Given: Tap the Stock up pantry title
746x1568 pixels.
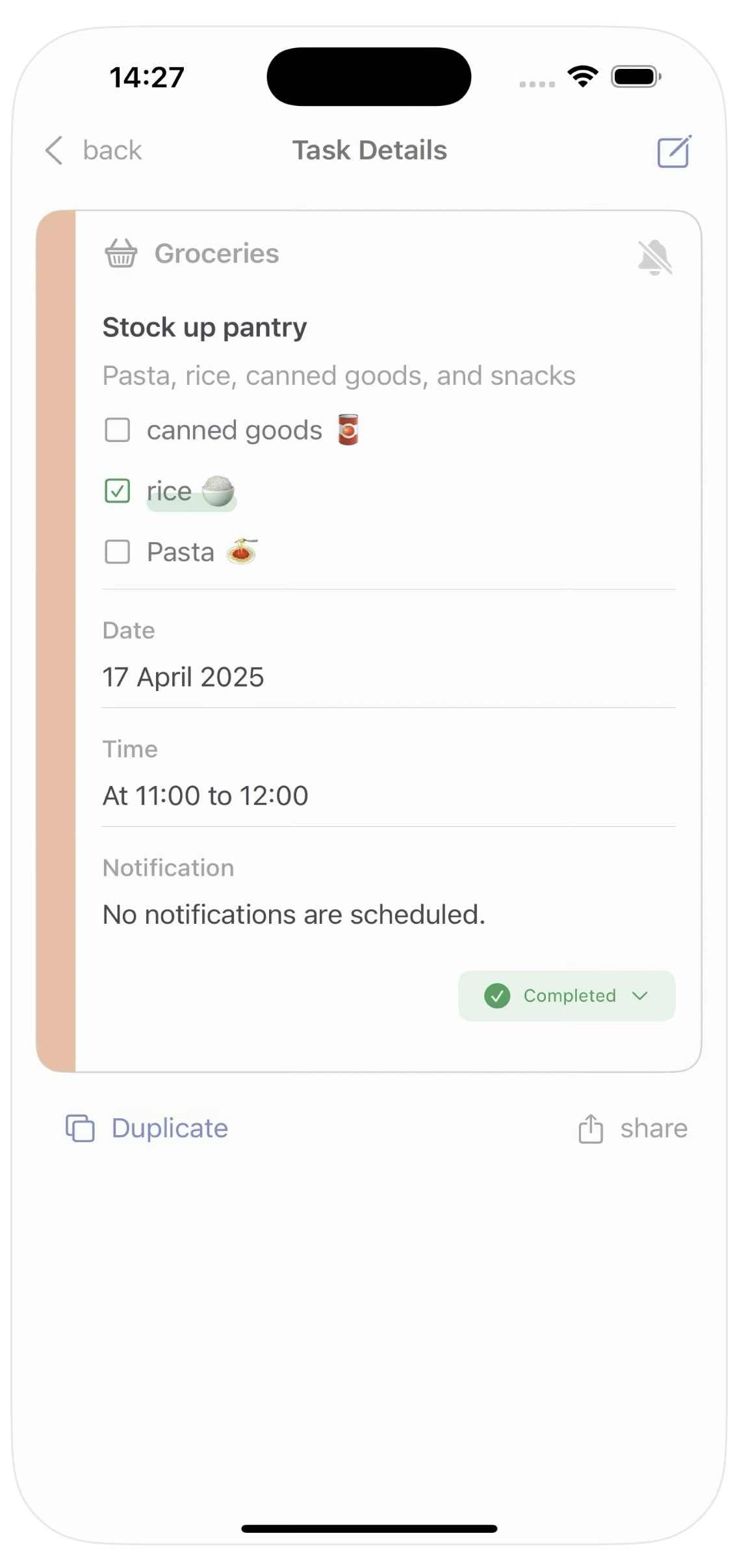Looking at the screenshot, I should coord(205,328).
